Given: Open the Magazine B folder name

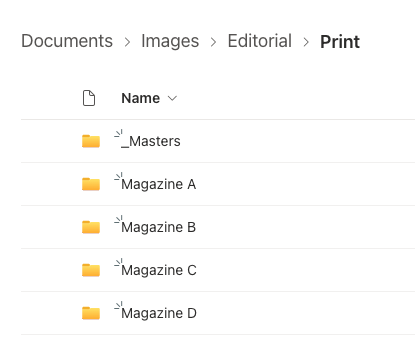Looking at the screenshot, I should (x=158, y=227).
